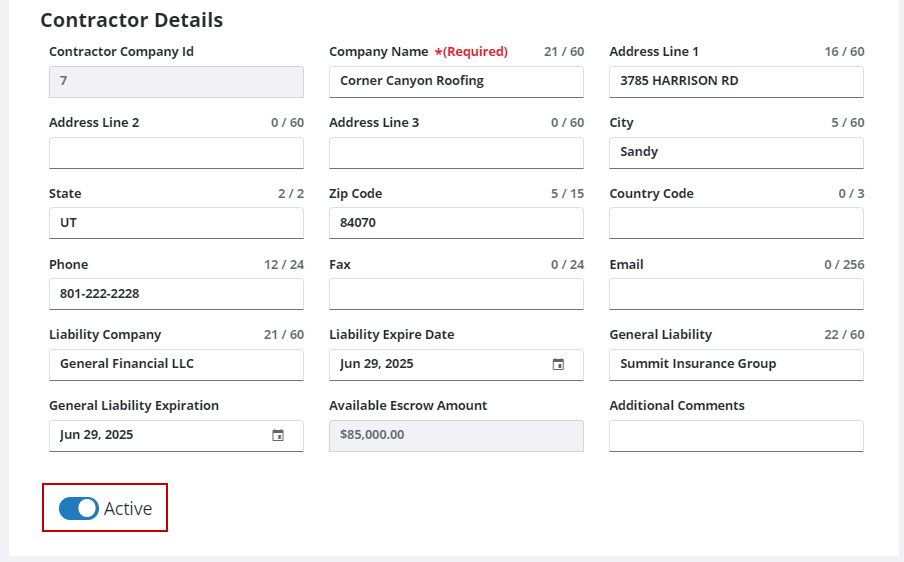The width and height of the screenshot is (904, 562).
Task: Focus the empty Address Line 3 field
Action: click(456, 152)
